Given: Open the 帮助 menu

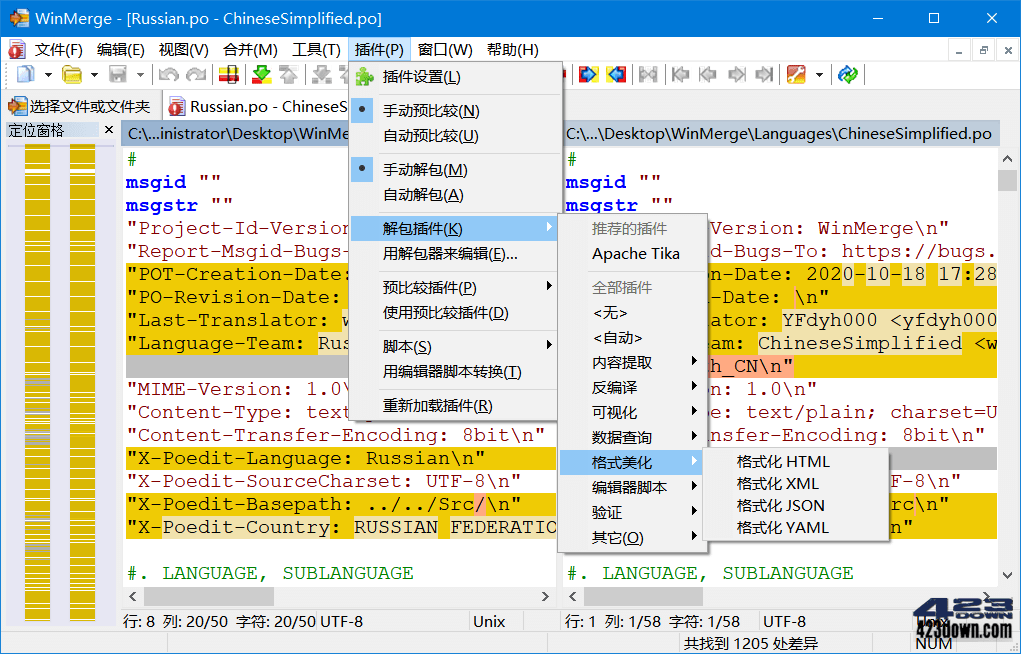Looking at the screenshot, I should [511, 48].
